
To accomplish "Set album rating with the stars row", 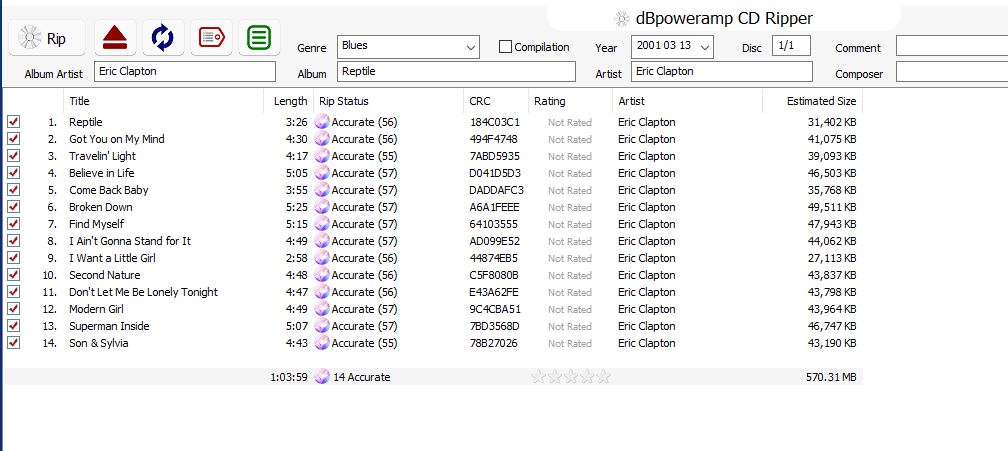I will pos(570,377).
